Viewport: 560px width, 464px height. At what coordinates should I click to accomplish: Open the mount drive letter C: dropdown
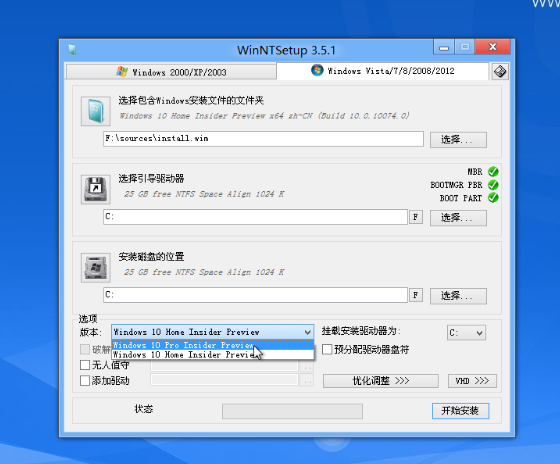[466, 333]
